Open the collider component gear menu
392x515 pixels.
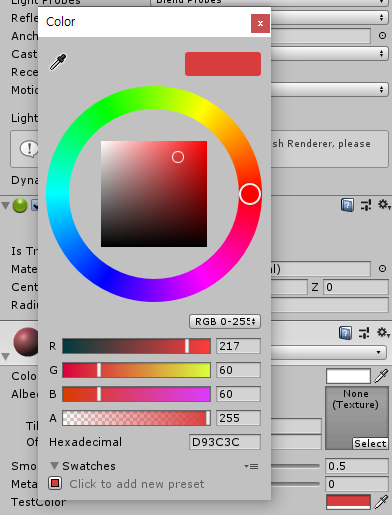pyautogui.click(x=384, y=204)
